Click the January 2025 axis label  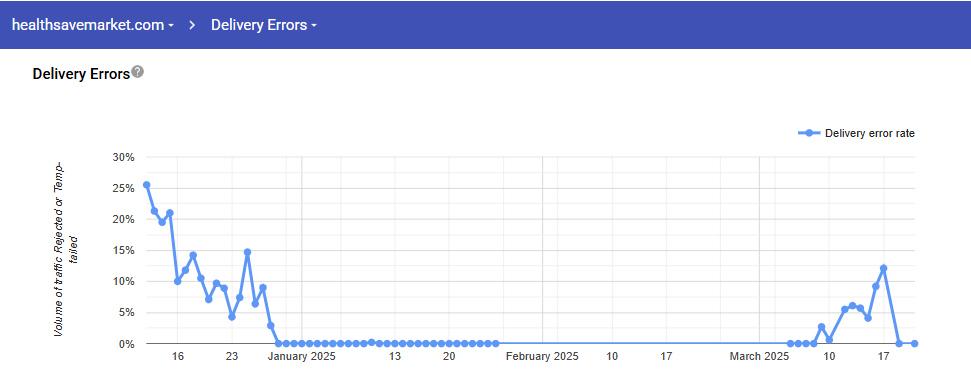click(302, 357)
